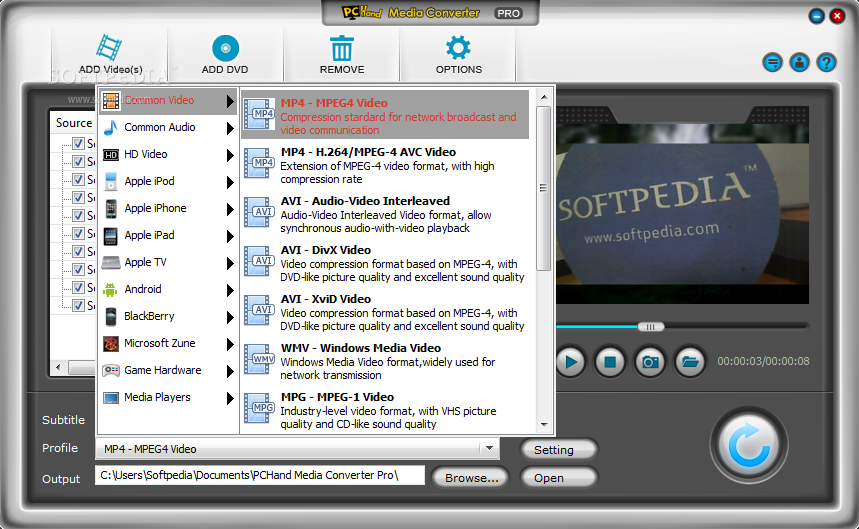Click the output path input field
The image size is (859, 529).
(x=260, y=475)
